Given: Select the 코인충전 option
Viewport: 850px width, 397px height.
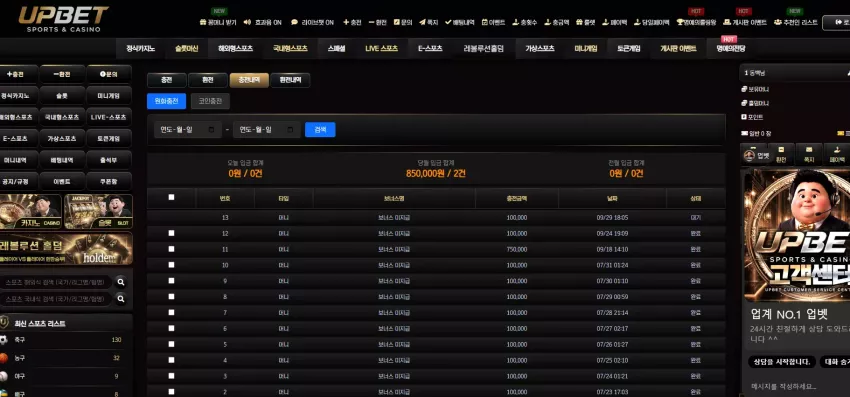Looking at the screenshot, I should tap(210, 101).
